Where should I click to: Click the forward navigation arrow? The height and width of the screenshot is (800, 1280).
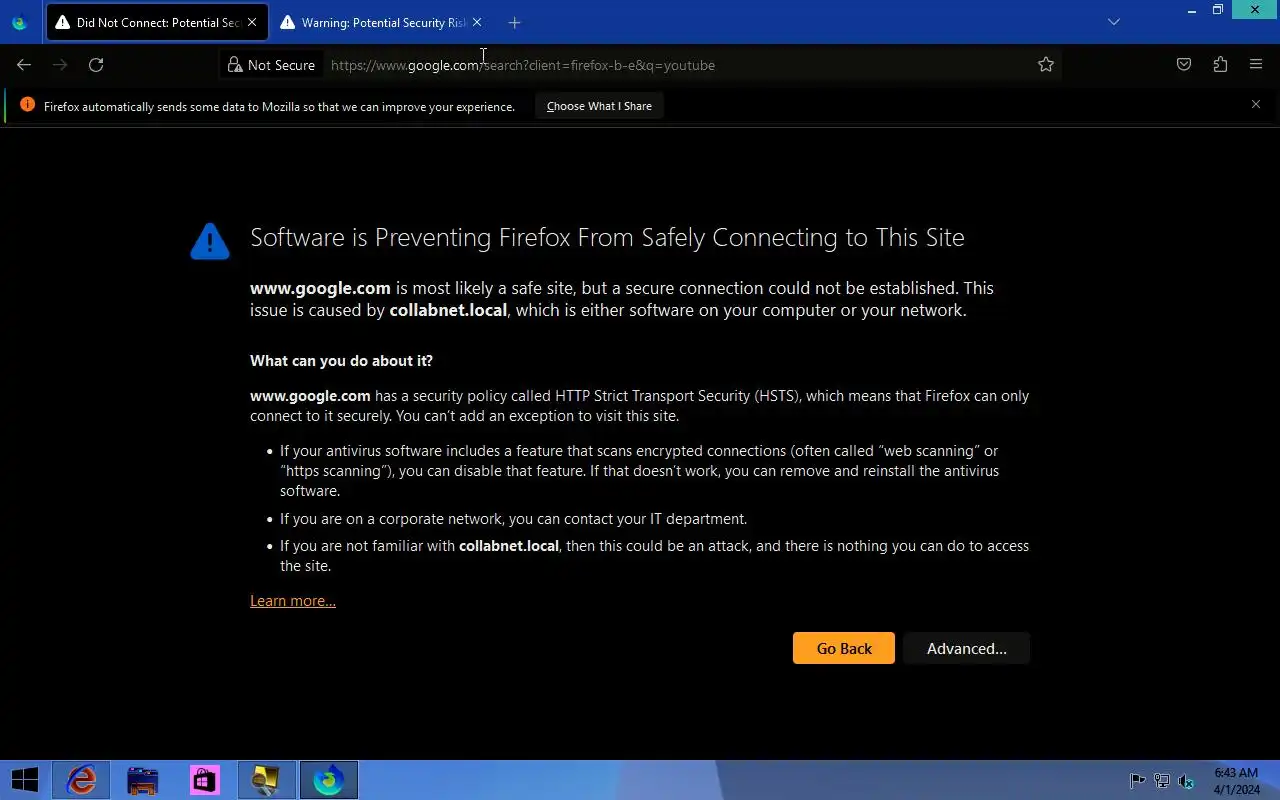(60, 65)
